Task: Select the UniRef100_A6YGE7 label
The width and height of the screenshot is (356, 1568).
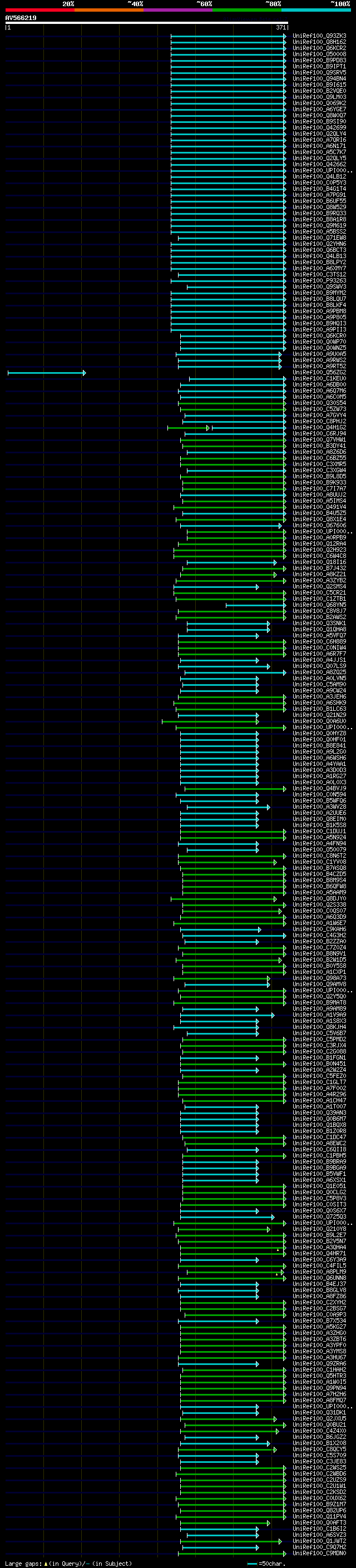Action: pyautogui.click(x=319, y=110)
